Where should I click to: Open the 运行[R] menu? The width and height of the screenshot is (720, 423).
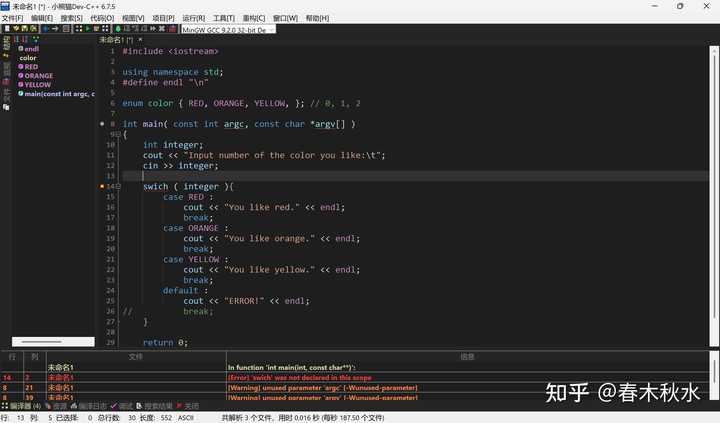194,18
